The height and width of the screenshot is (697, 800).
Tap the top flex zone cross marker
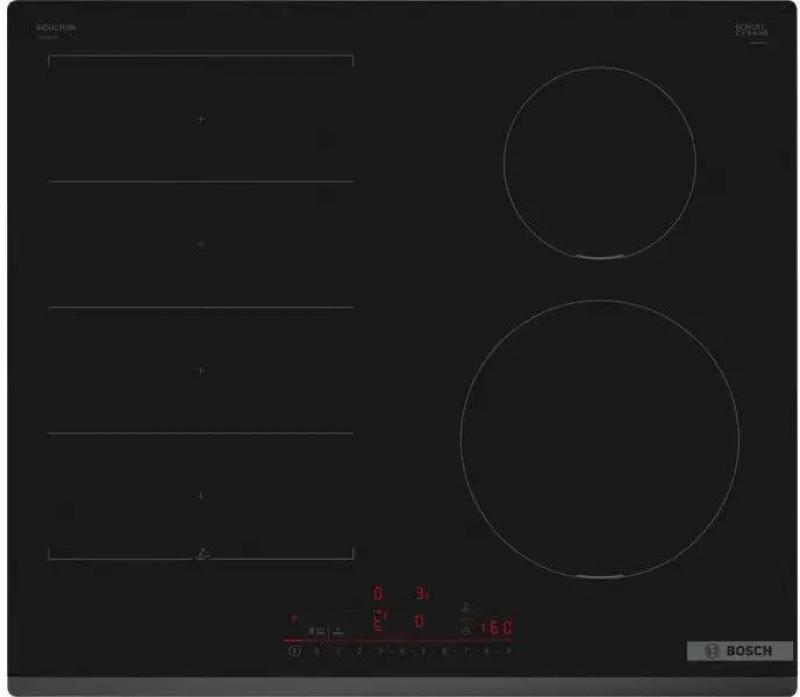point(201,119)
